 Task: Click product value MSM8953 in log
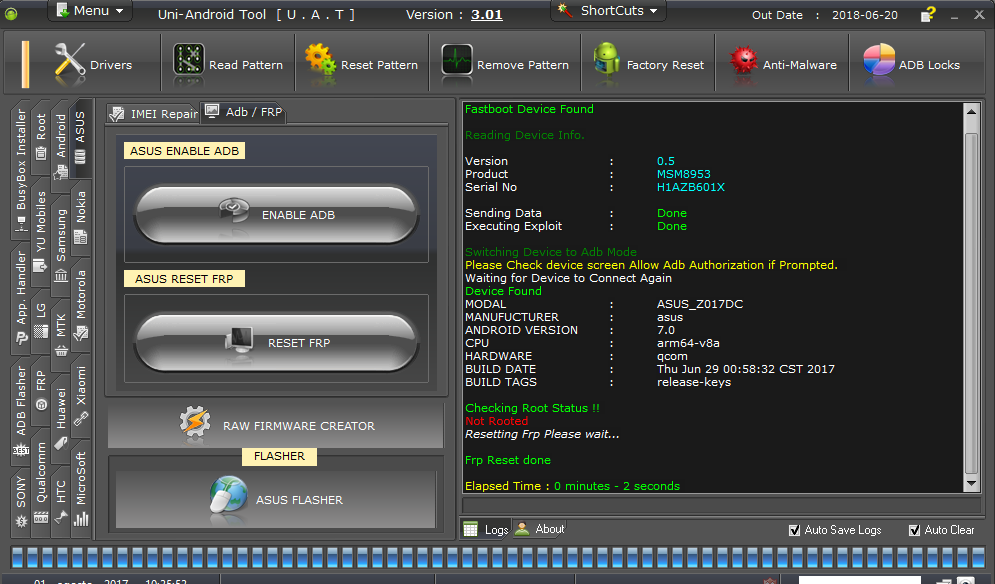pos(683,174)
